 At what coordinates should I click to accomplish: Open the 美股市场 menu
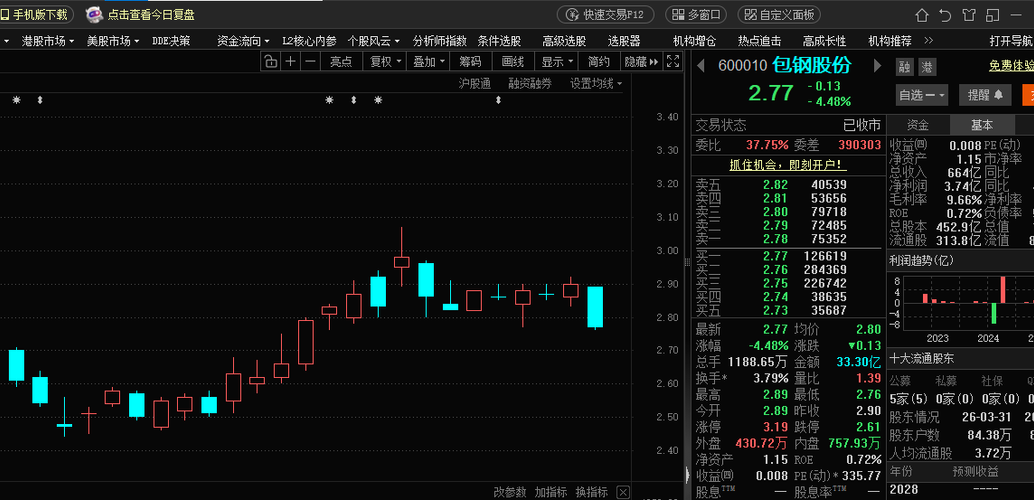113,41
